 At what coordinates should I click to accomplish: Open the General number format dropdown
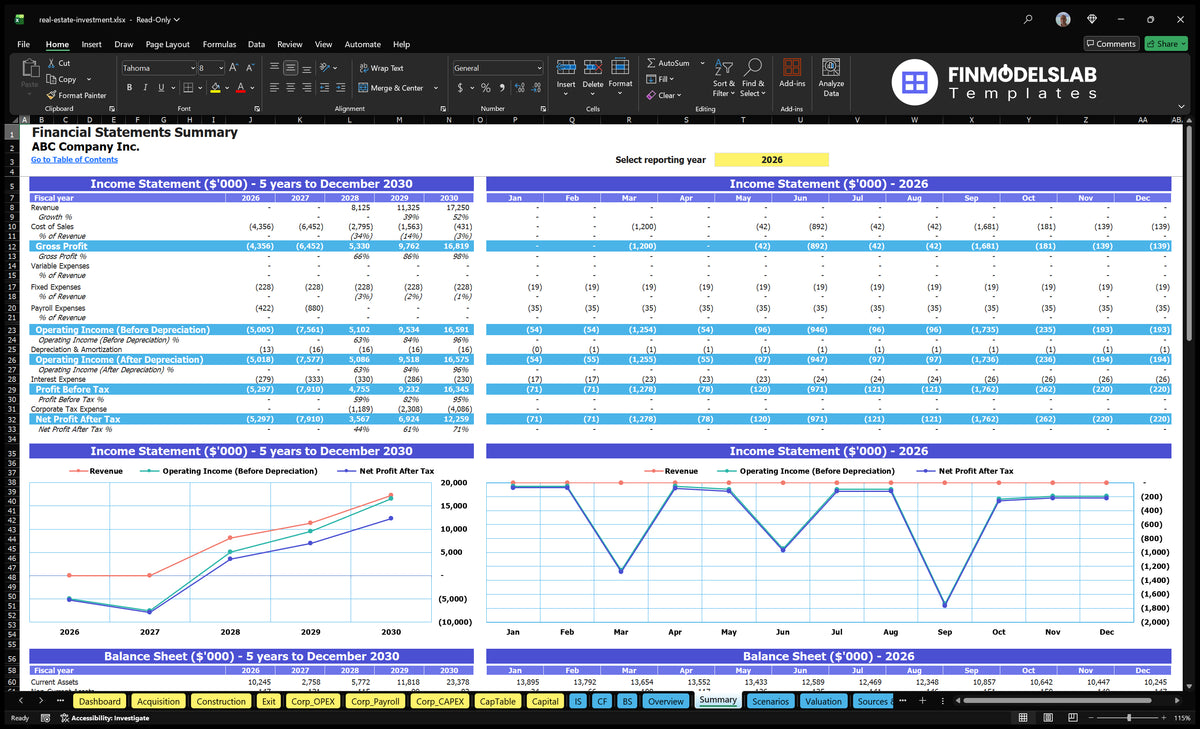pyautogui.click(x=539, y=68)
